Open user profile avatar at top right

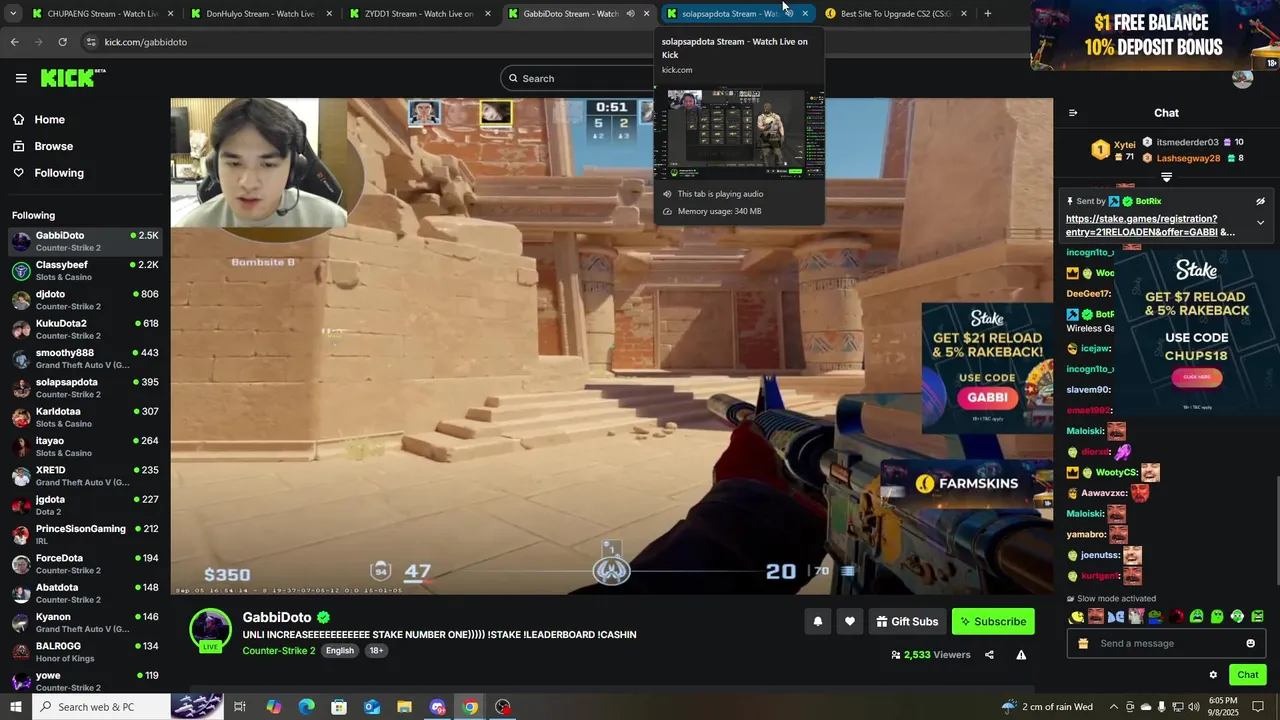coord(1242,78)
